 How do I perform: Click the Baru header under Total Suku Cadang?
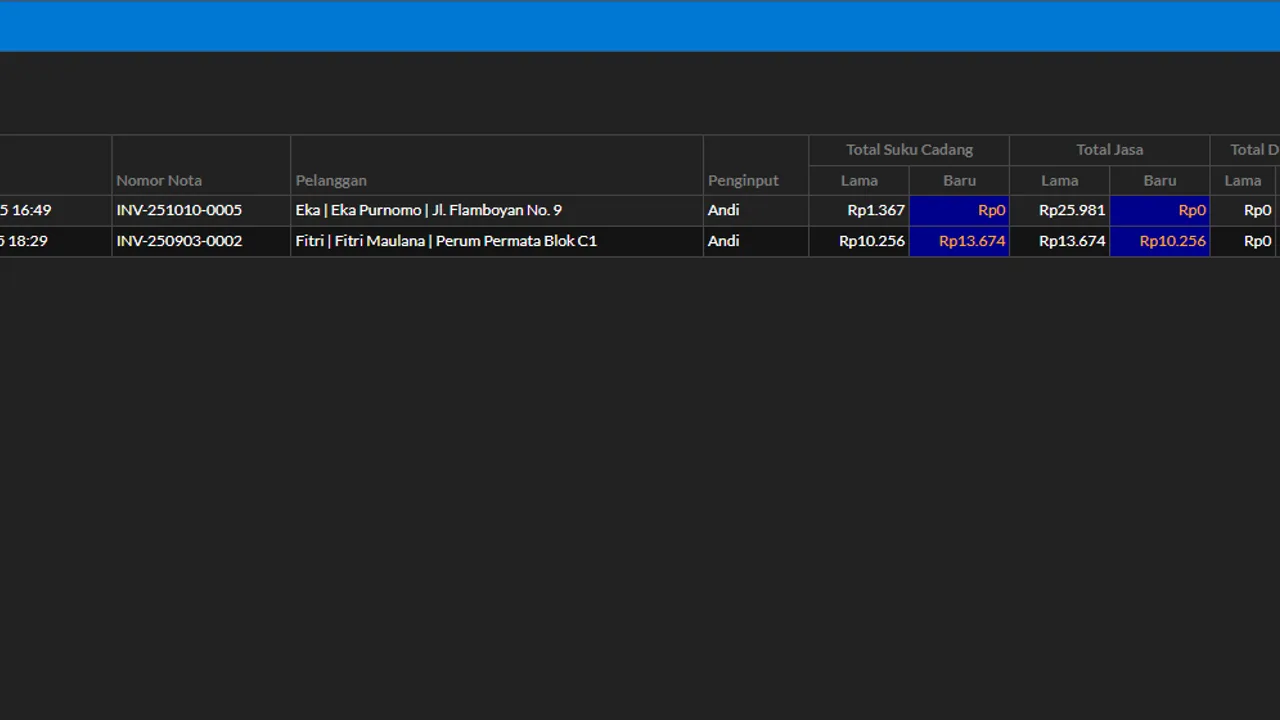[959, 180]
